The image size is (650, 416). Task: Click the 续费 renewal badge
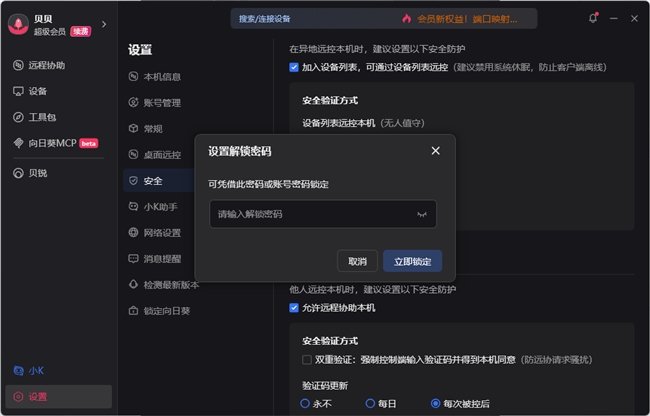point(80,31)
